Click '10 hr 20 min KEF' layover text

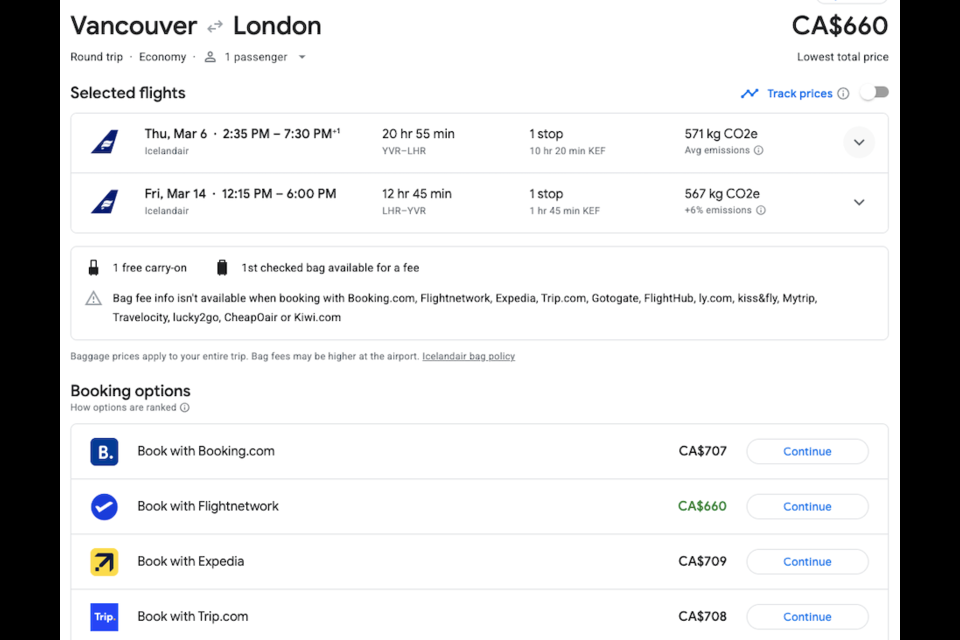tap(567, 151)
